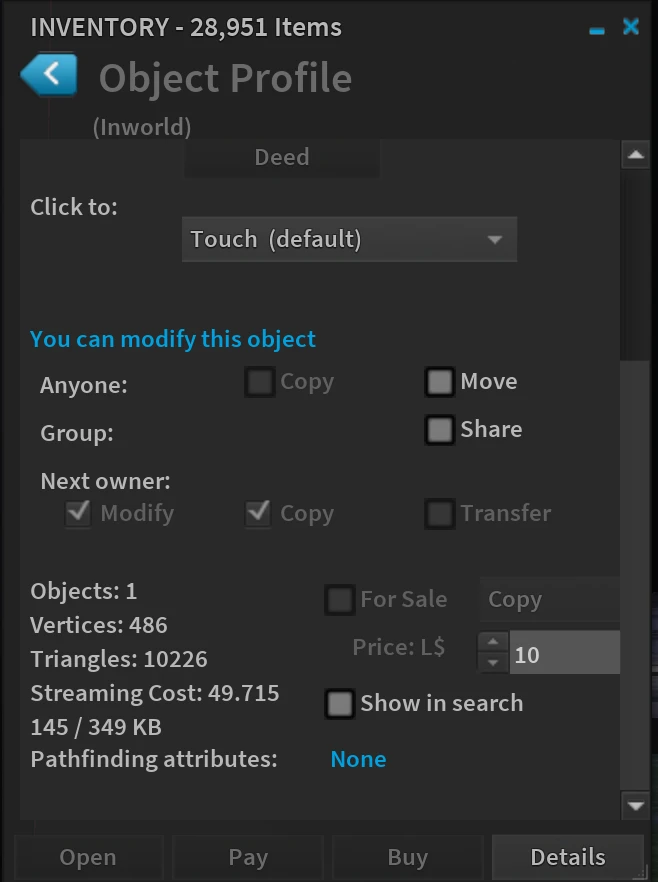658x882 pixels.
Task: Open the Click to action dropdown
Action: coord(349,240)
